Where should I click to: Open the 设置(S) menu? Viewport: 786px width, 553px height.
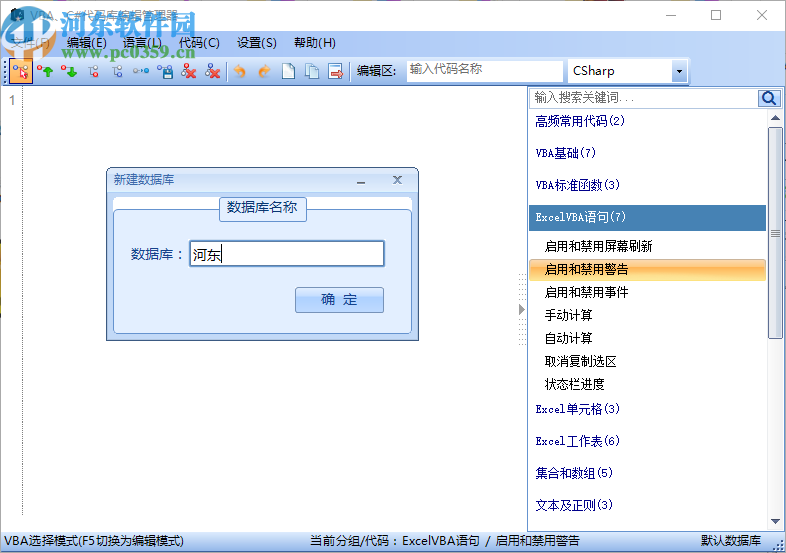257,43
